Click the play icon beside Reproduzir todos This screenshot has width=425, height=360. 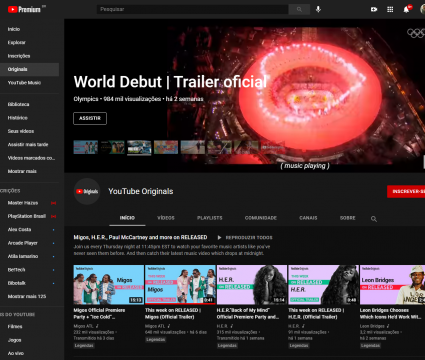(x=219, y=238)
